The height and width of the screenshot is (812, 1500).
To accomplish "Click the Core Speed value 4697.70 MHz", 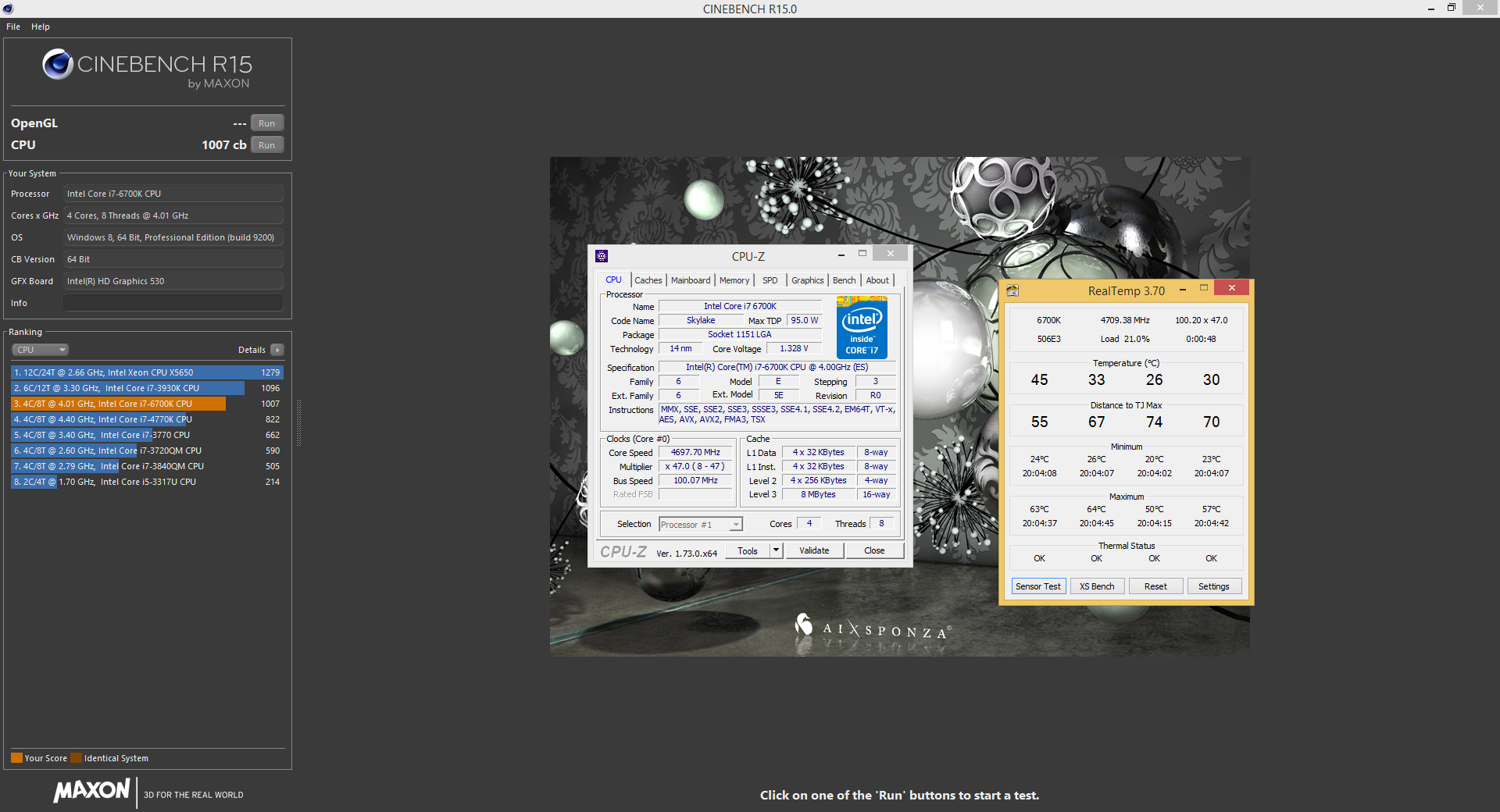I will [x=695, y=452].
